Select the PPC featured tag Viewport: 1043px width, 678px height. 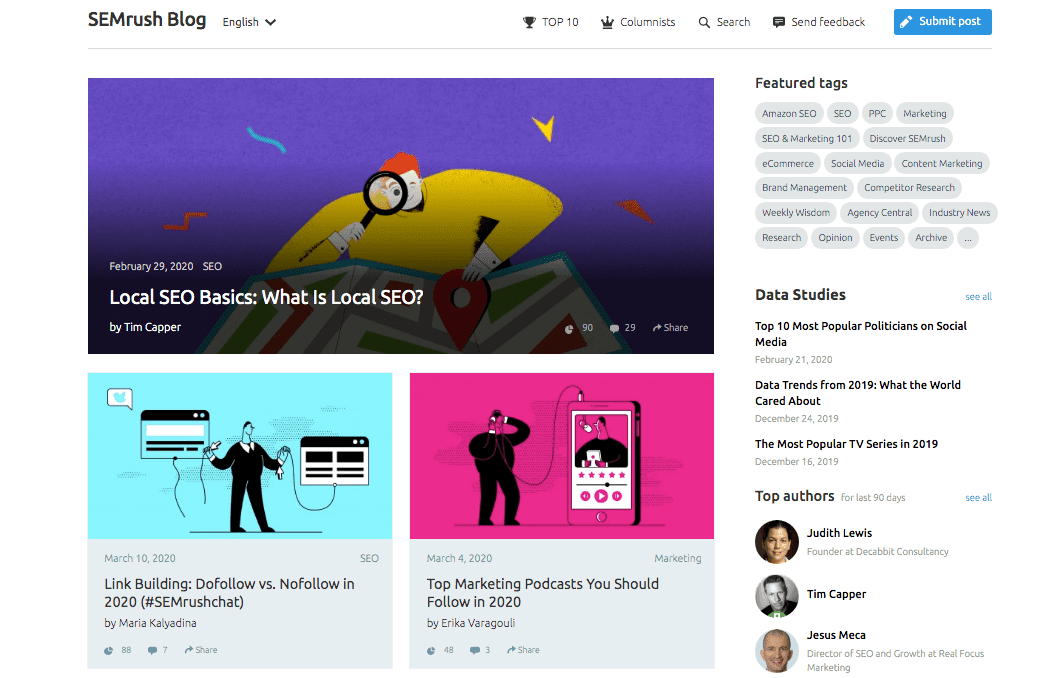[877, 113]
